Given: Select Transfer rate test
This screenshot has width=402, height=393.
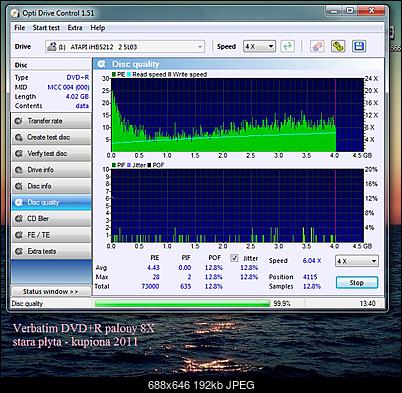Looking at the screenshot, I should (51, 121).
